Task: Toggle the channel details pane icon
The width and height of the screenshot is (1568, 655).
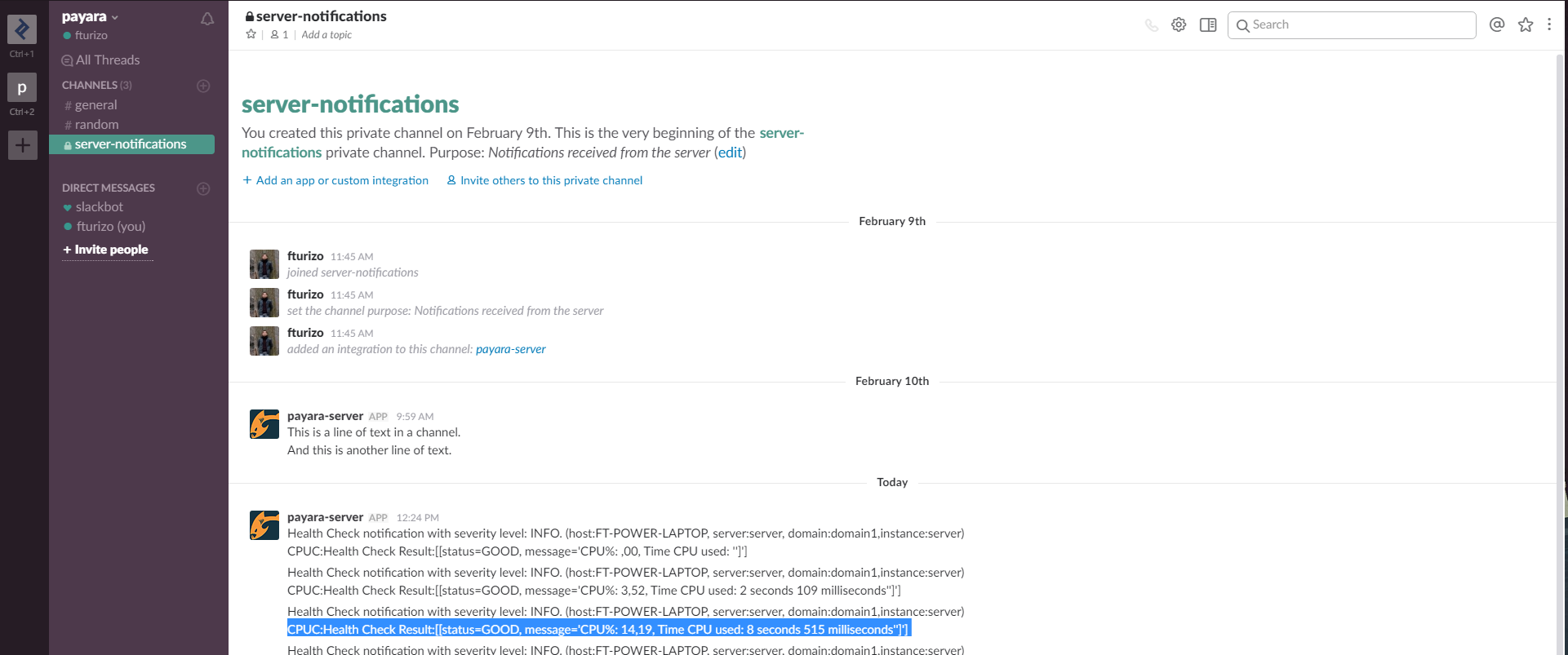Action: point(1208,25)
